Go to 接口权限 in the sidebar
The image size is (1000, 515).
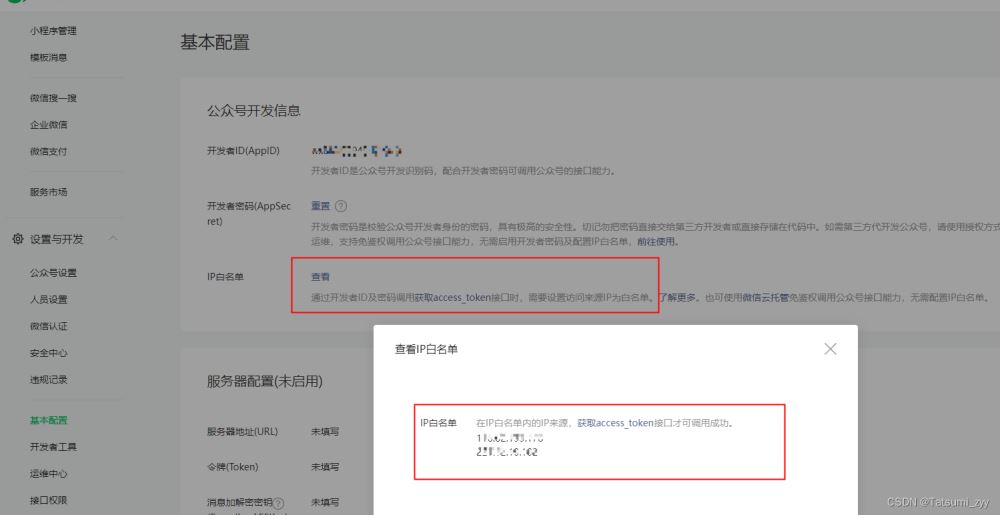(49, 500)
